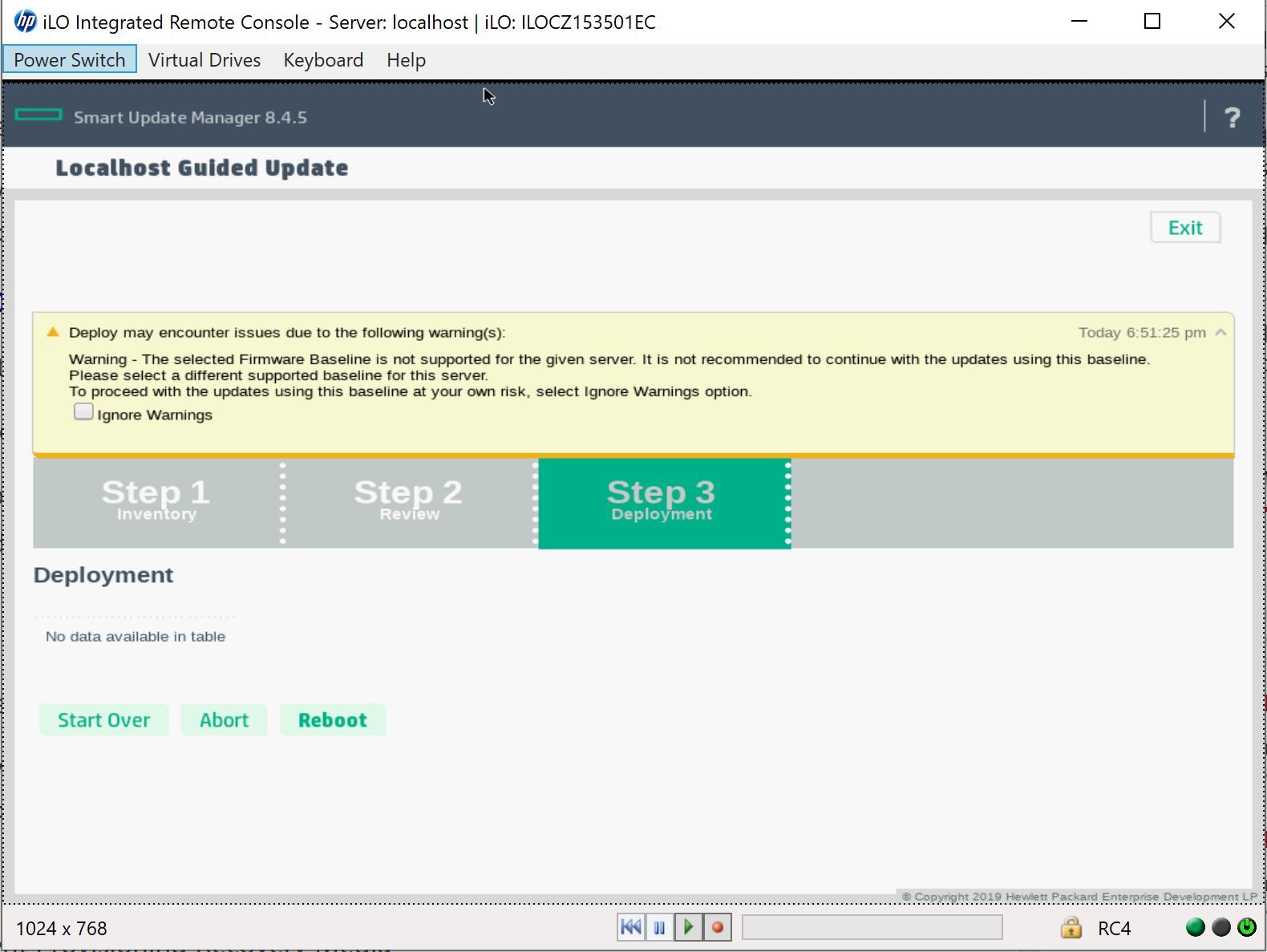The height and width of the screenshot is (952, 1267).
Task: Click the padlock encryption icon
Action: pos(1071,928)
